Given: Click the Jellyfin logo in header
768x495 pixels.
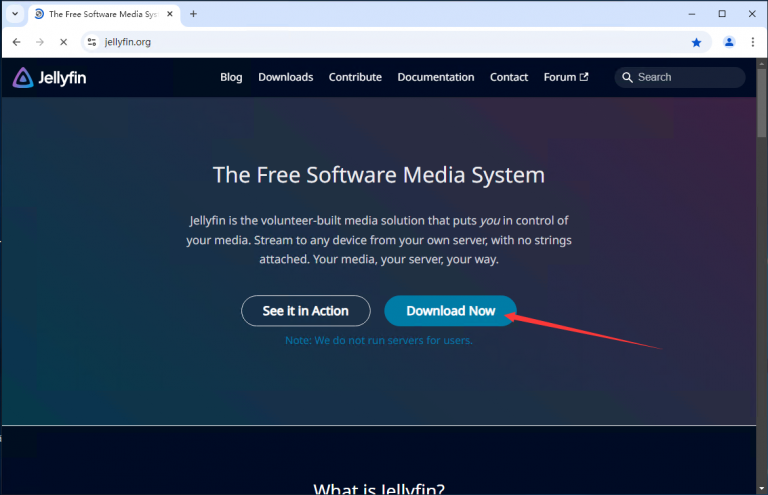Looking at the screenshot, I should click(x=49, y=78).
